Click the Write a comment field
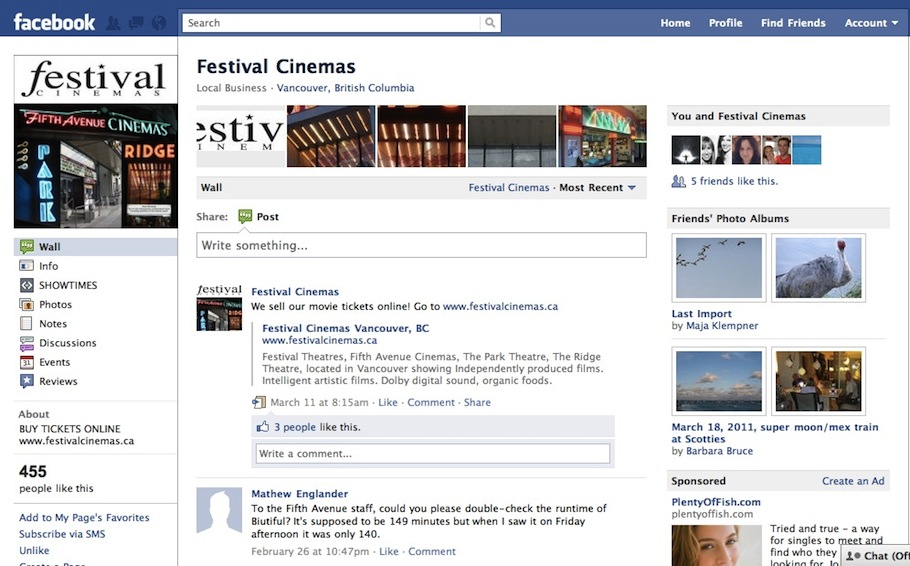 (433, 453)
